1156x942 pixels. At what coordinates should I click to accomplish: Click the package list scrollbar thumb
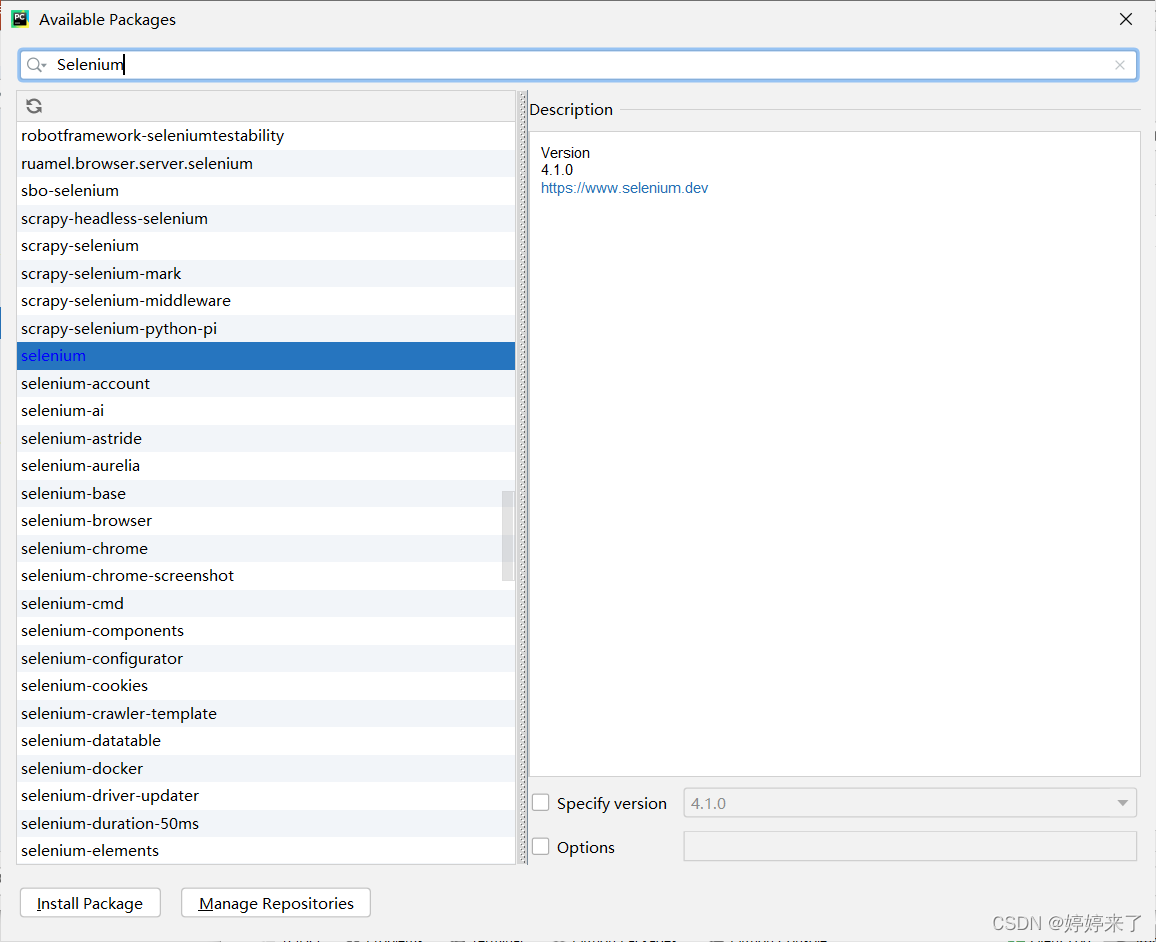508,536
